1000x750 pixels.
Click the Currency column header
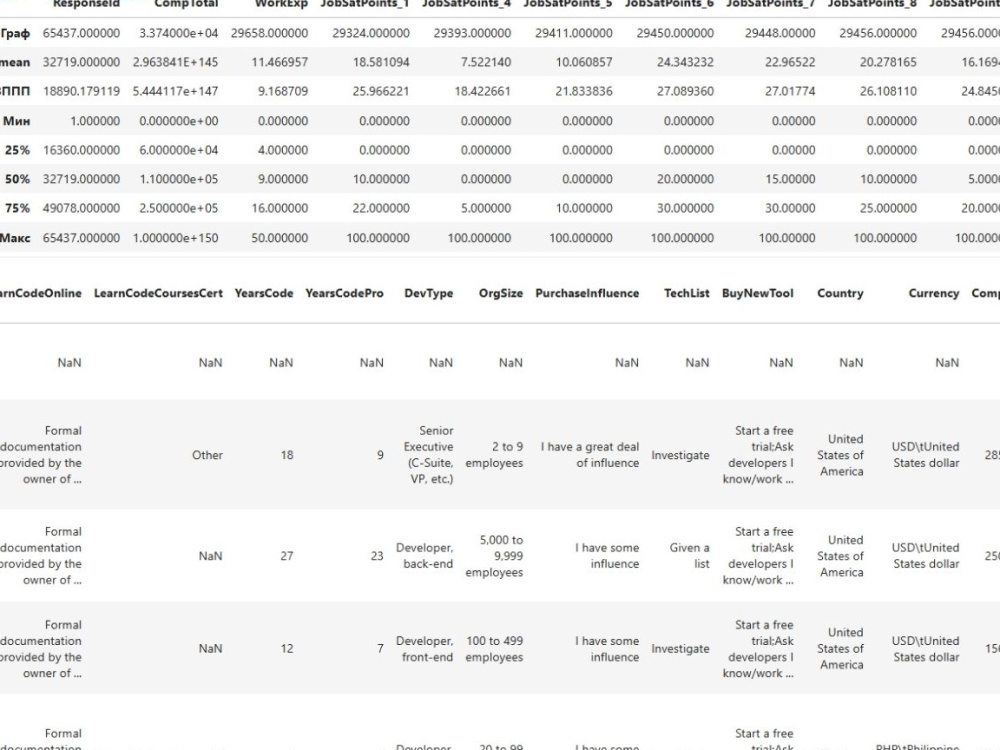(934, 293)
